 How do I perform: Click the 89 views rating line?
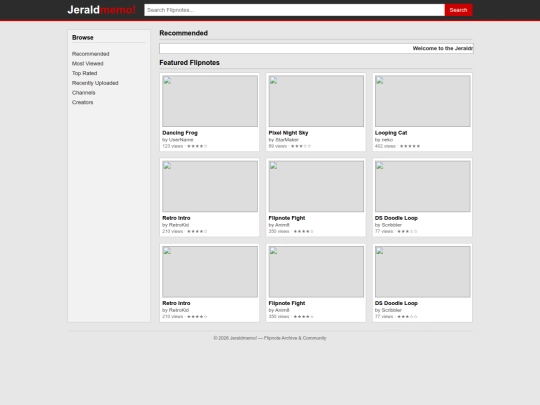(290, 146)
